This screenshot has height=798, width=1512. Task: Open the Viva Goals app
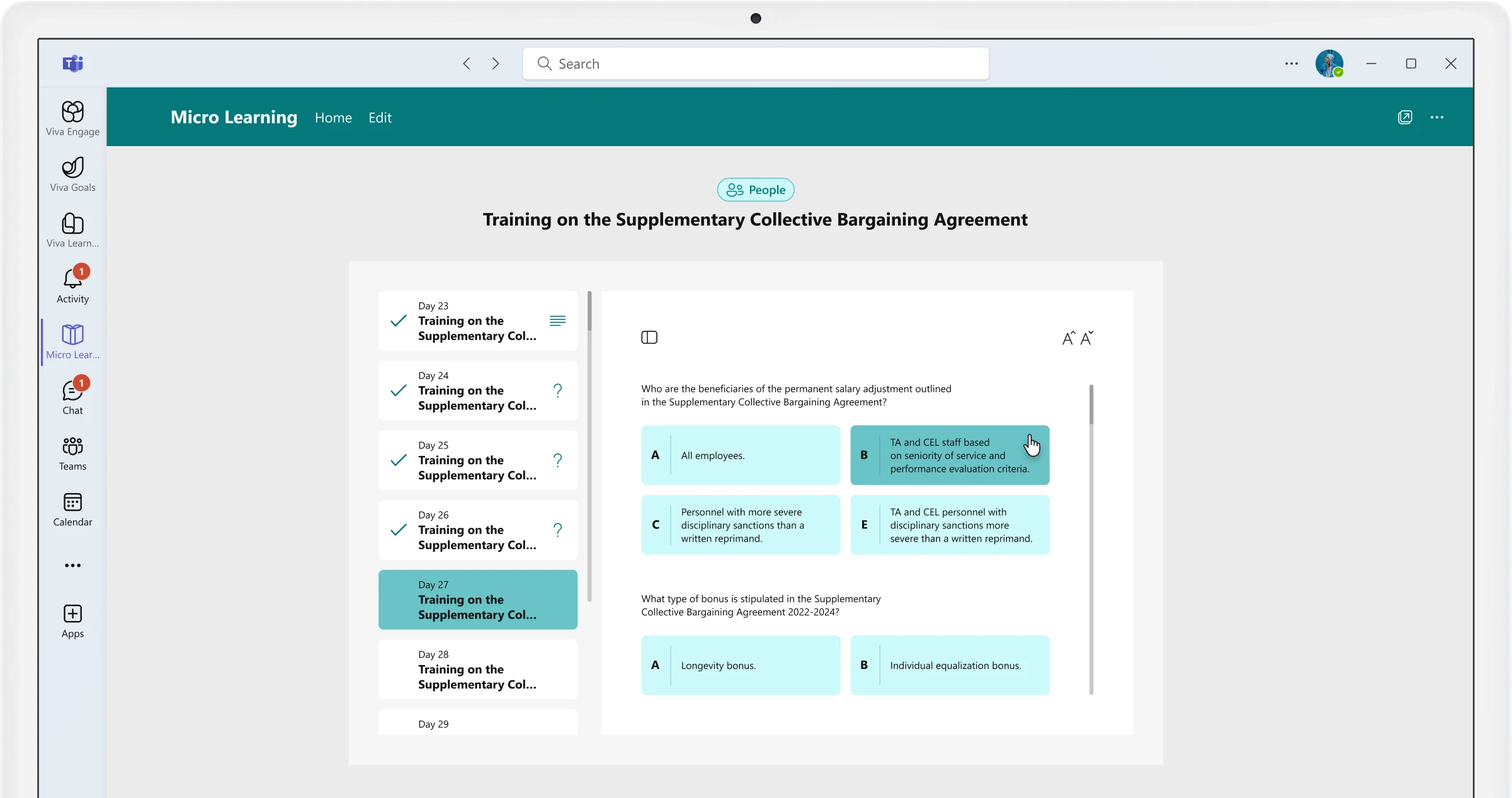pyautogui.click(x=72, y=174)
